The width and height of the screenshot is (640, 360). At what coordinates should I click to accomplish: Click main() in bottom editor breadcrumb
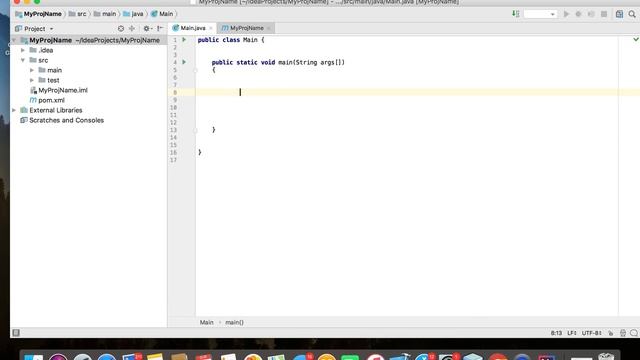pyautogui.click(x=234, y=322)
